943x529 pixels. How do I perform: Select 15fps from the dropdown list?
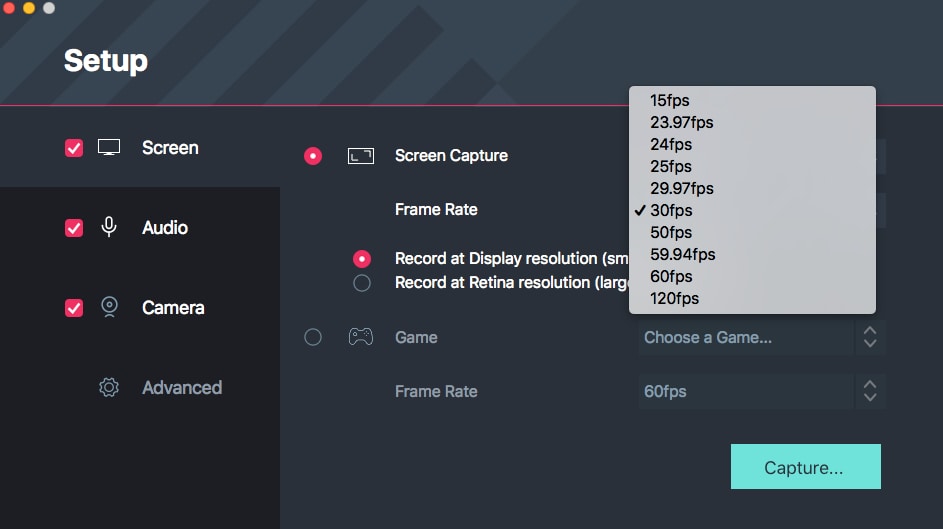[669, 100]
